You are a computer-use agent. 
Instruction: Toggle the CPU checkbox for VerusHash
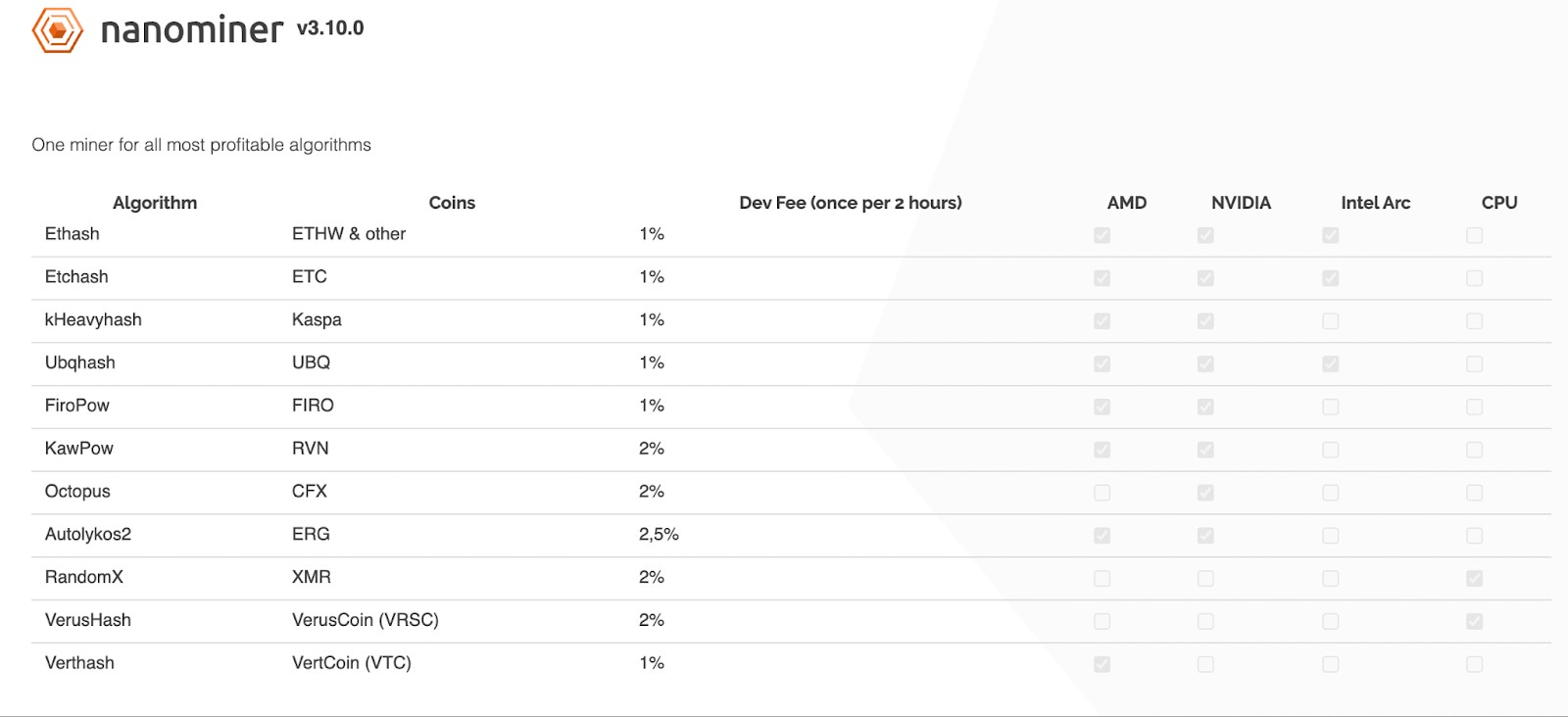(1474, 621)
